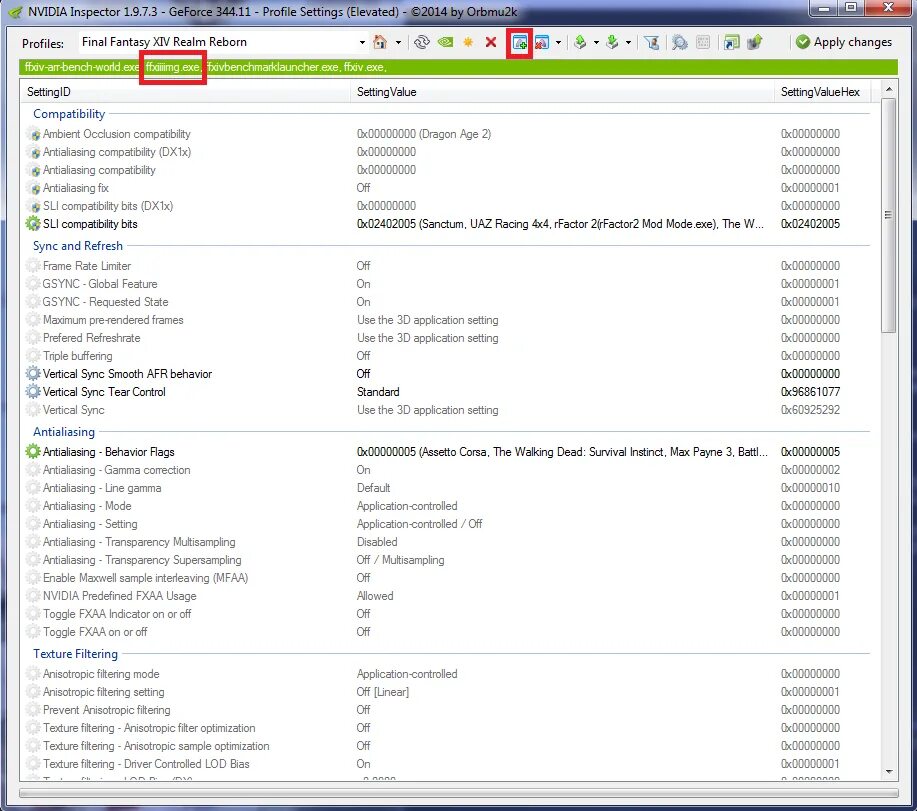
Task: Sort by the SettingID column header
Action: 186,92
